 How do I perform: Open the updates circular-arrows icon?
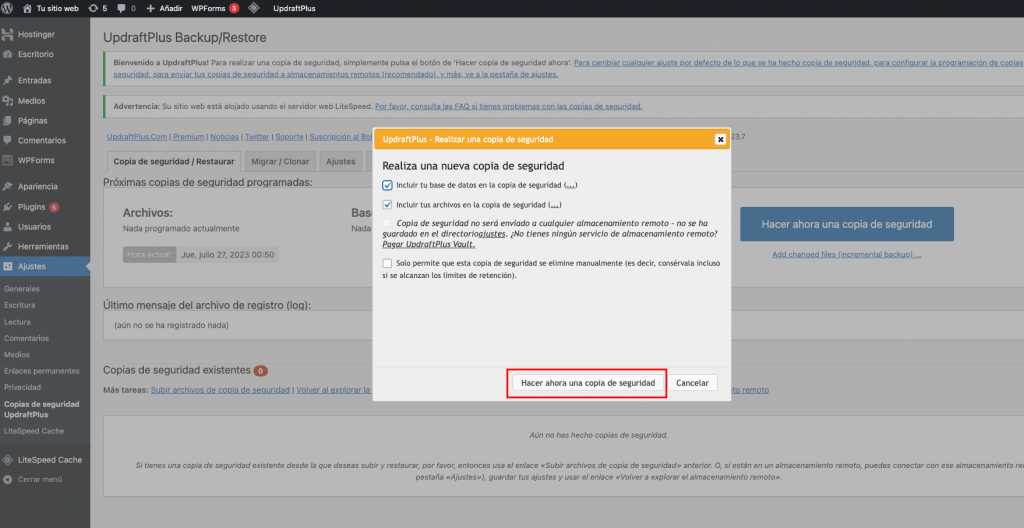coord(93,8)
